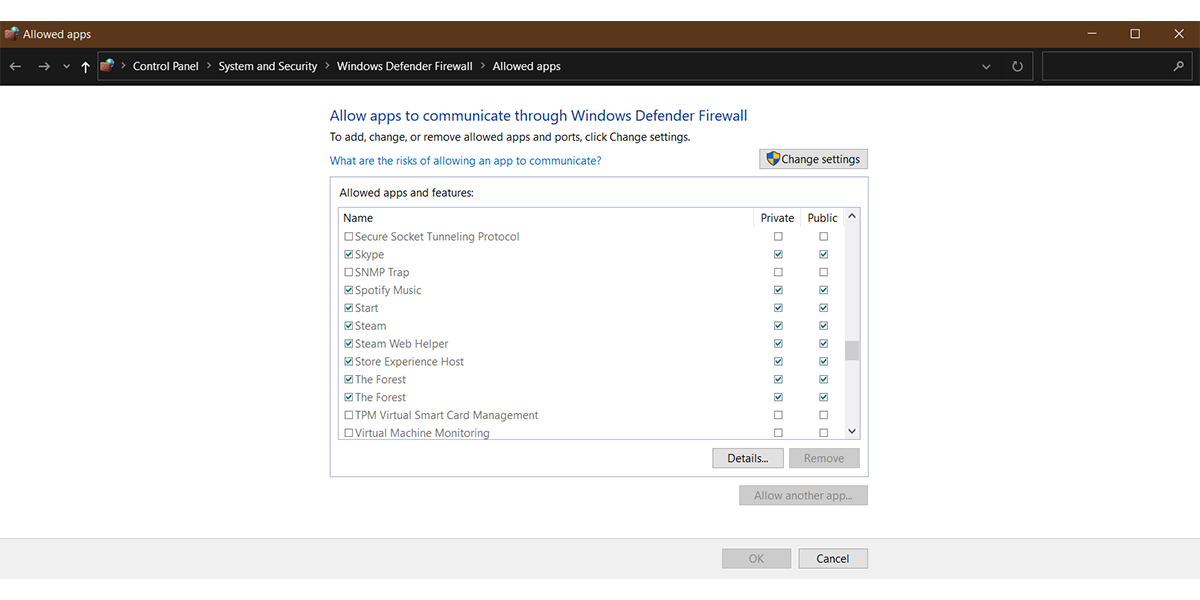The width and height of the screenshot is (1200, 600).
Task: Toggle the Skype app checkbox
Action: point(349,255)
